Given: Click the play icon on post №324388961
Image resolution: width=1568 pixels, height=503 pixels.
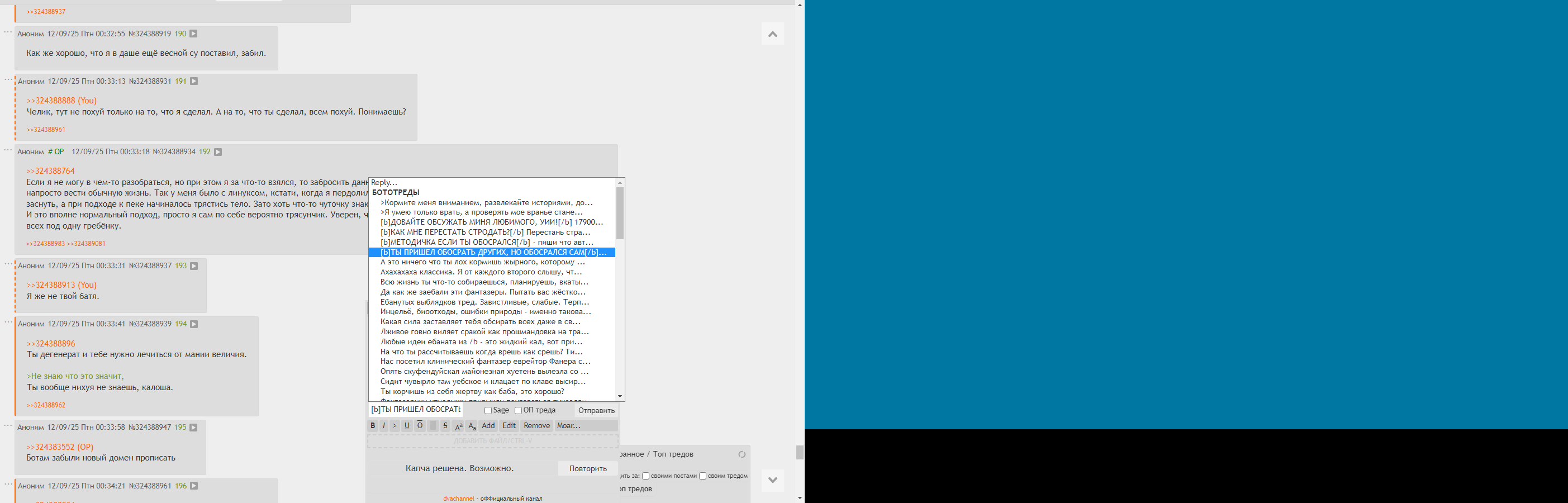Looking at the screenshot, I should click(194, 486).
